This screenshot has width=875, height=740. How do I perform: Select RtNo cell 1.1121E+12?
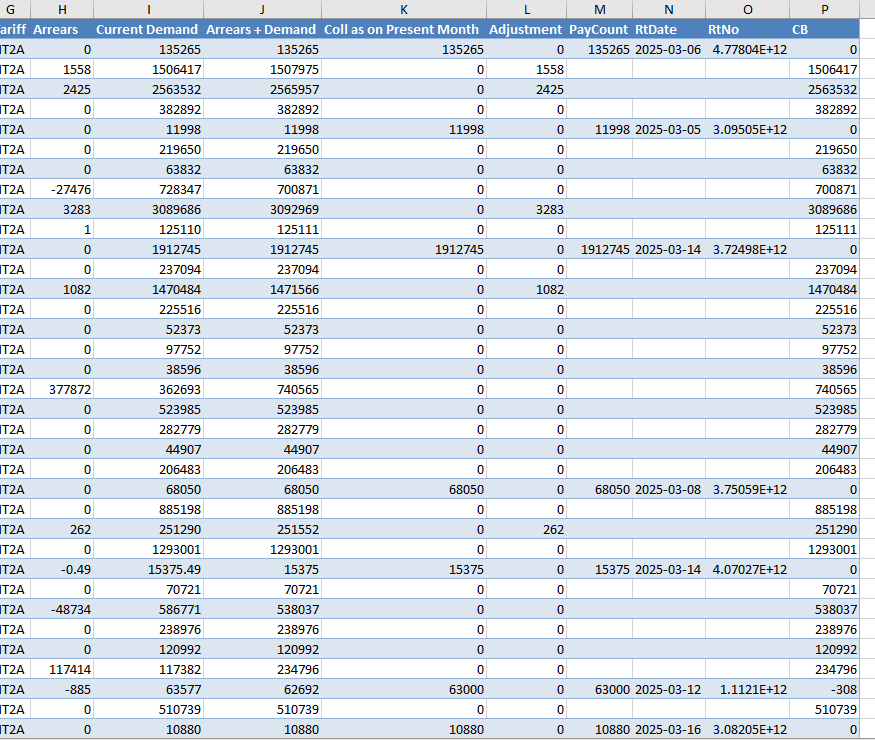pyautogui.click(x=747, y=690)
